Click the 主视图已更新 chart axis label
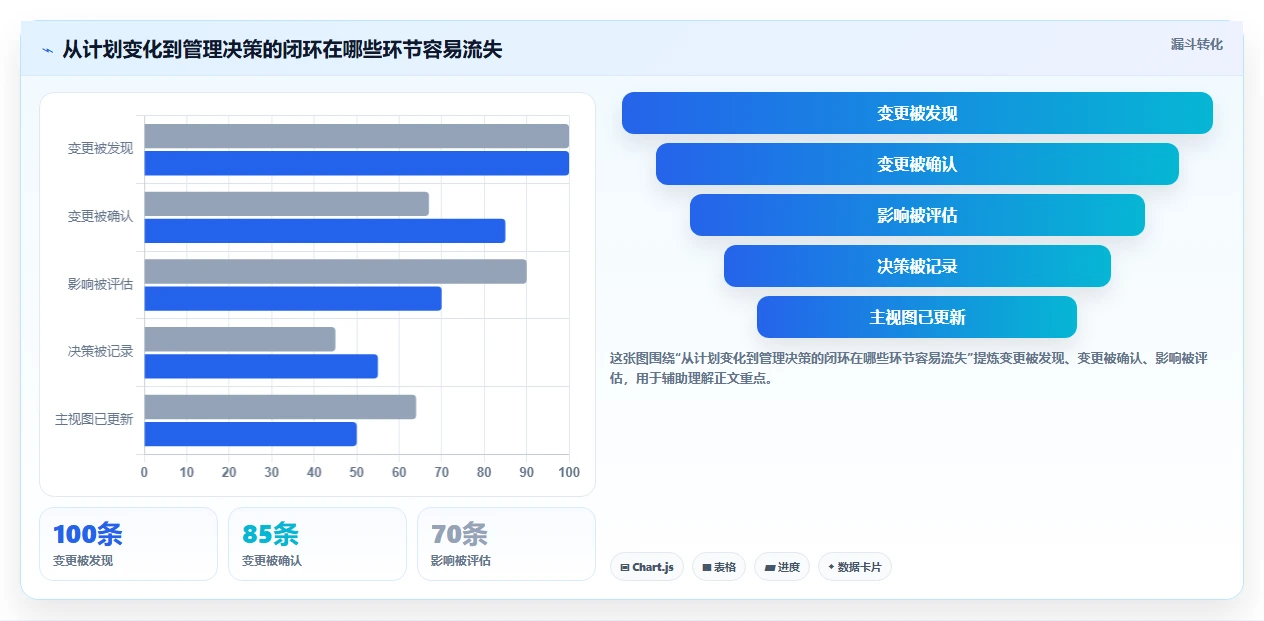 (x=94, y=419)
